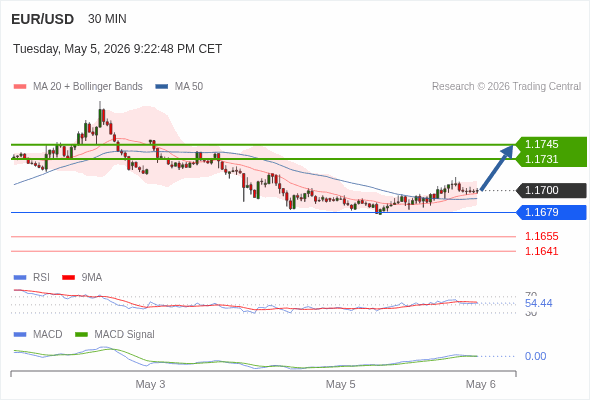Screen dimensions: 590x400
Task: Click the 9MA legend label
Action: (x=92, y=278)
